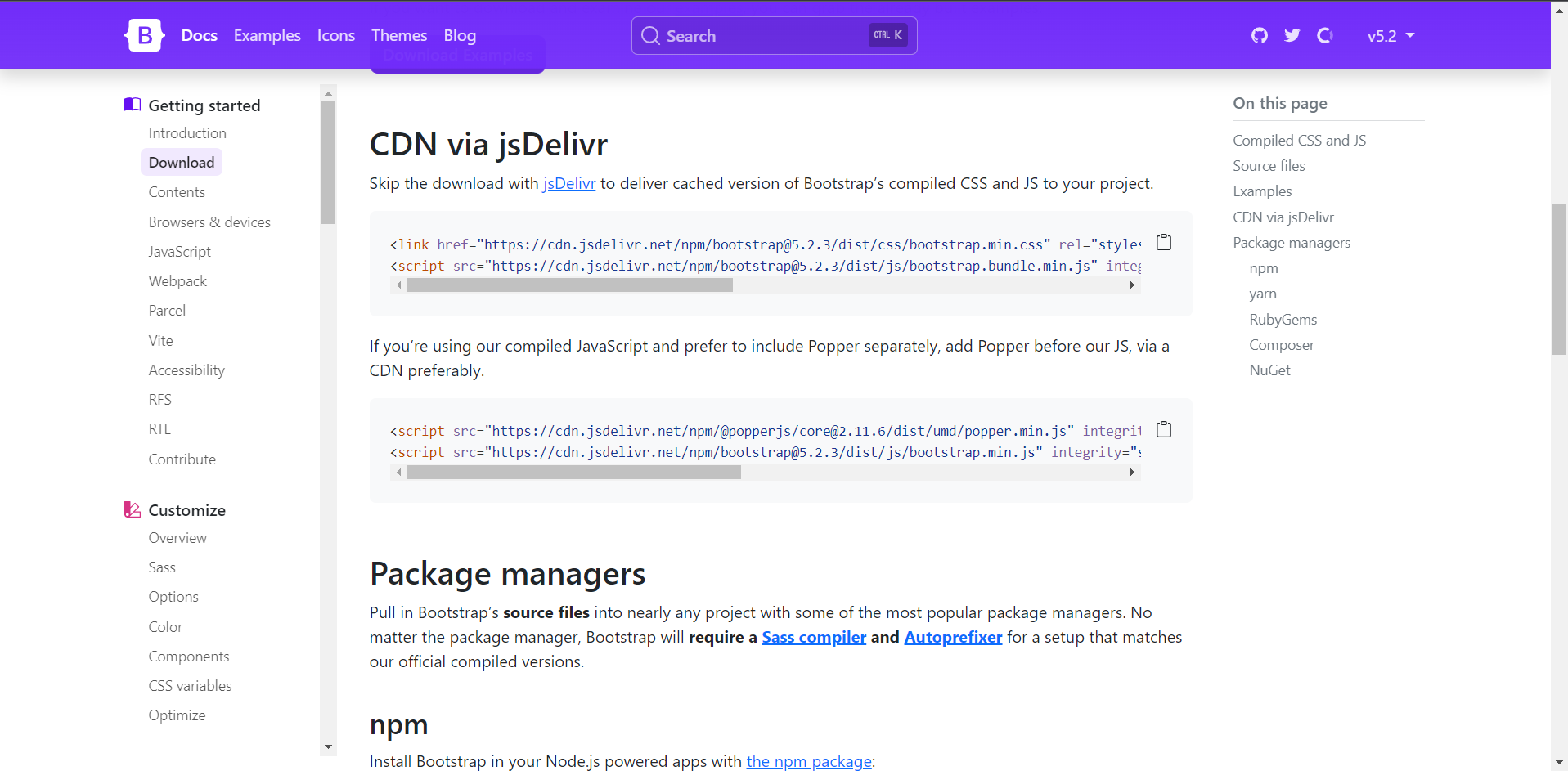This screenshot has width=1568, height=771.
Task: Open Introduction in sidebar
Action: (187, 133)
